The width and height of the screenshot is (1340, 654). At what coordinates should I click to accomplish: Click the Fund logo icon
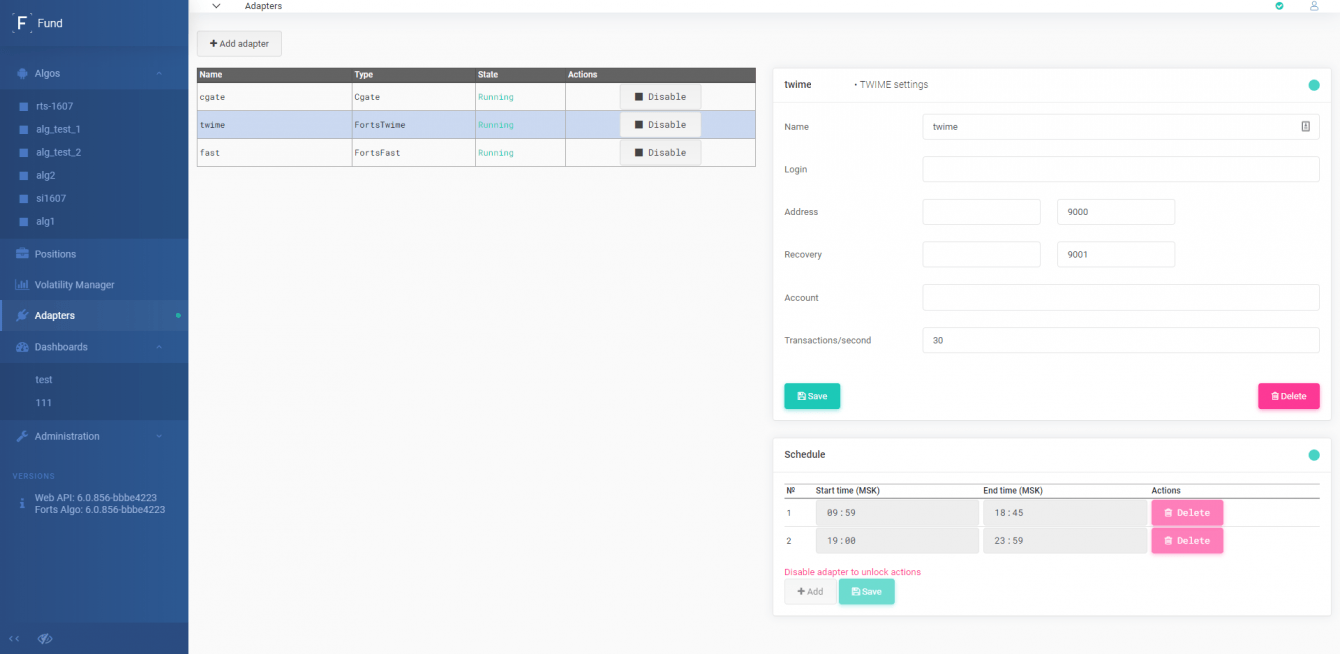(22, 22)
